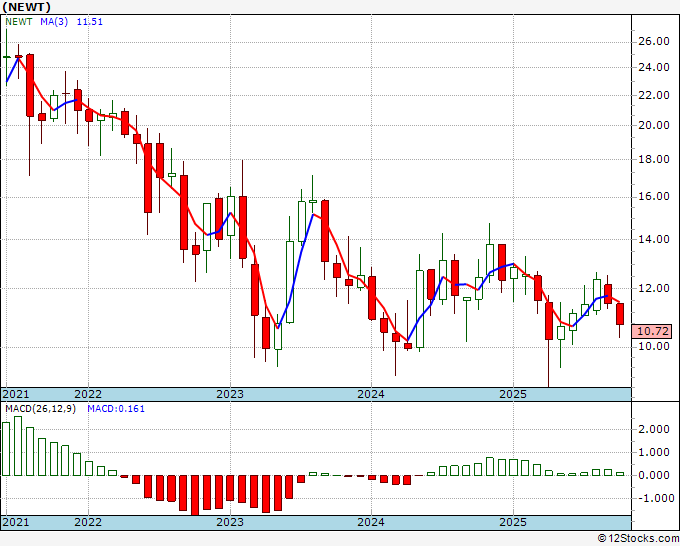Click 2022 on the MACD timeline
This screenshot has height=546, width=680.
click(x=88, y=522)
